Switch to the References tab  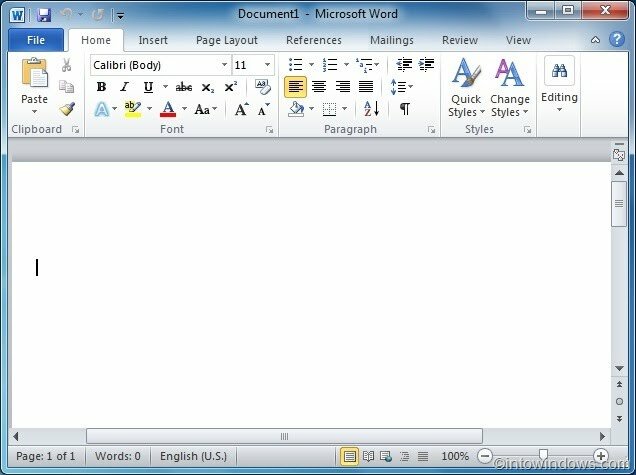(x=314, y=40)
